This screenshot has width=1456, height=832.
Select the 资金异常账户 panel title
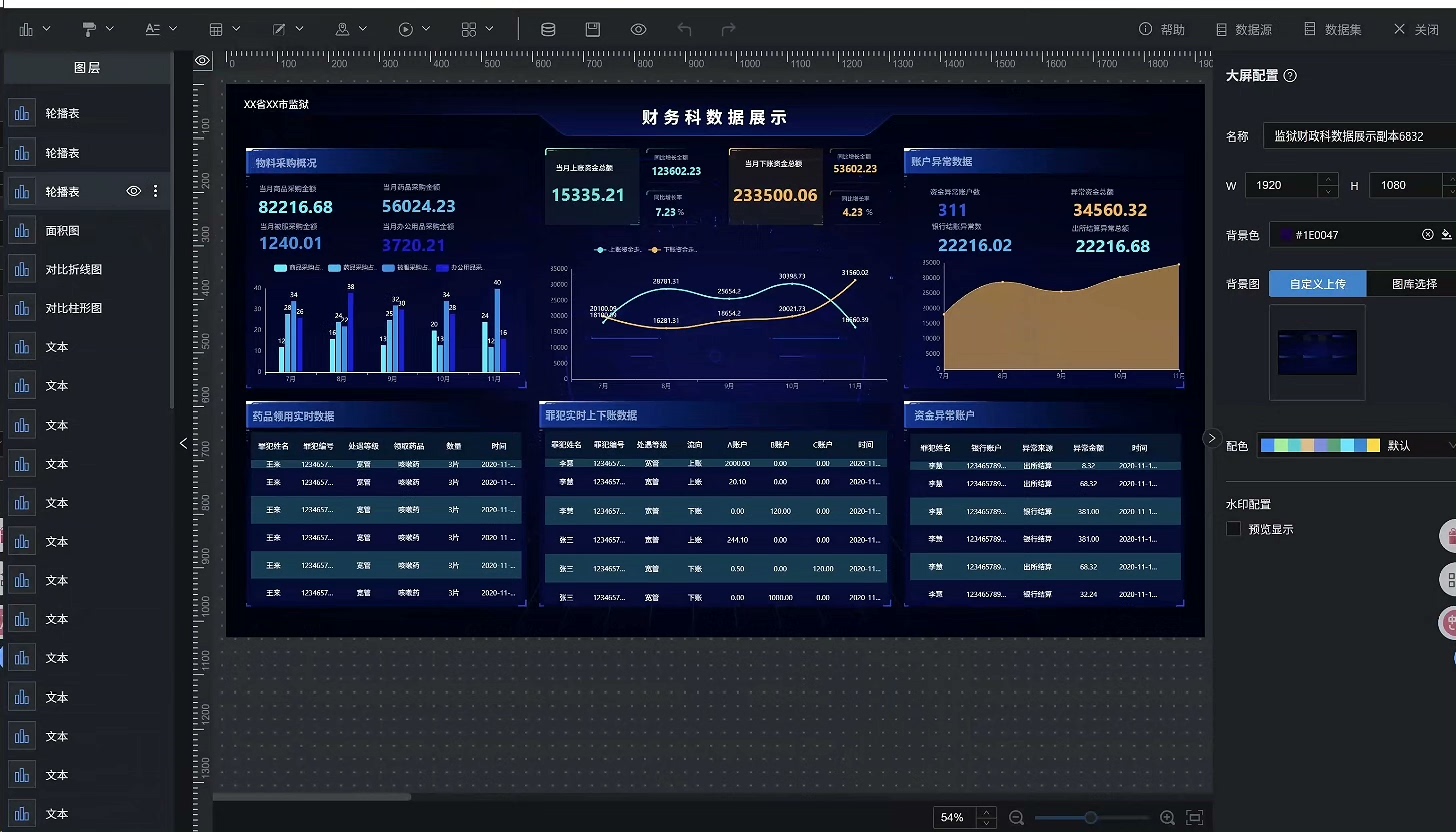[943, 415]
